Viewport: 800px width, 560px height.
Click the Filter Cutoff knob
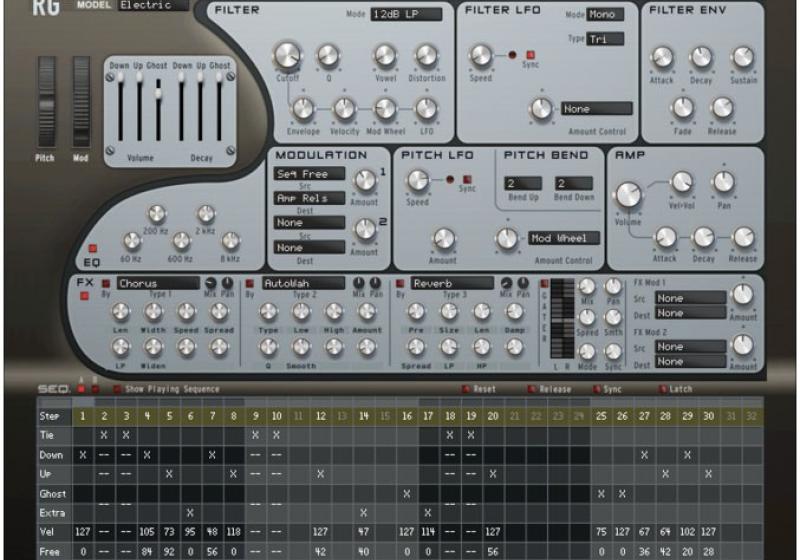click(288, 56)
